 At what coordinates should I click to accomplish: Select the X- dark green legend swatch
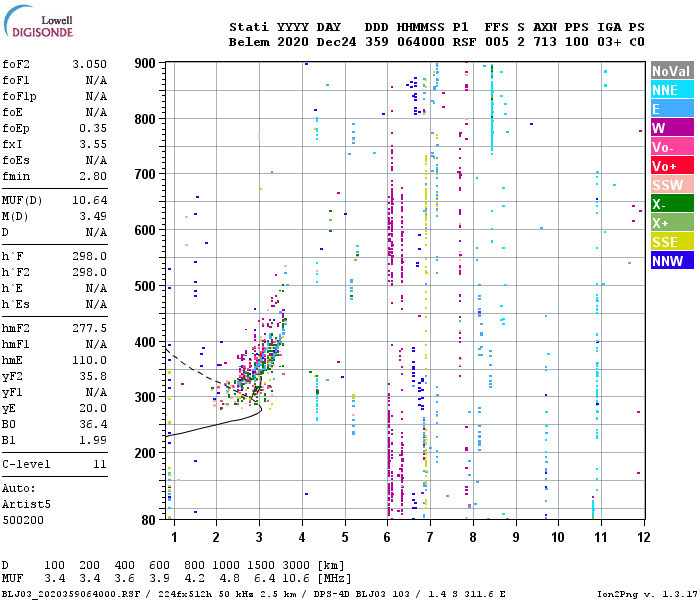pos(672,204)
